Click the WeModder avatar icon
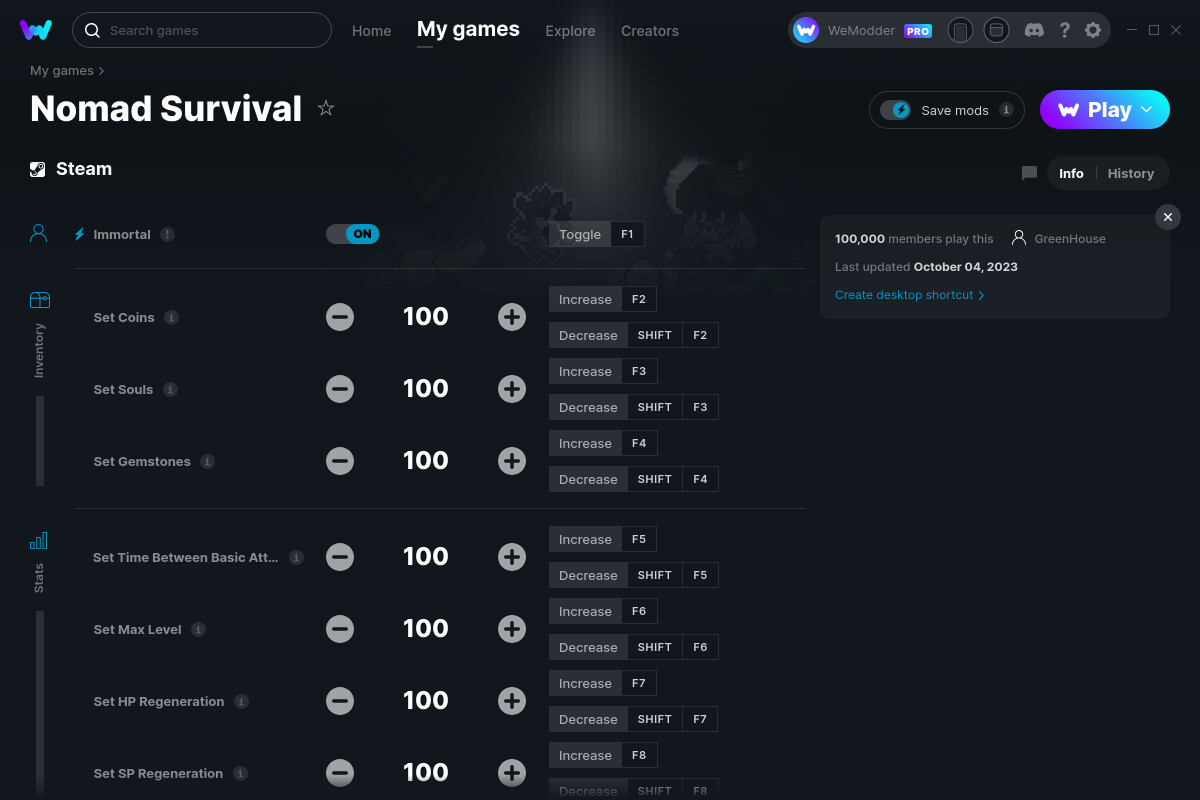 point(806,30)
